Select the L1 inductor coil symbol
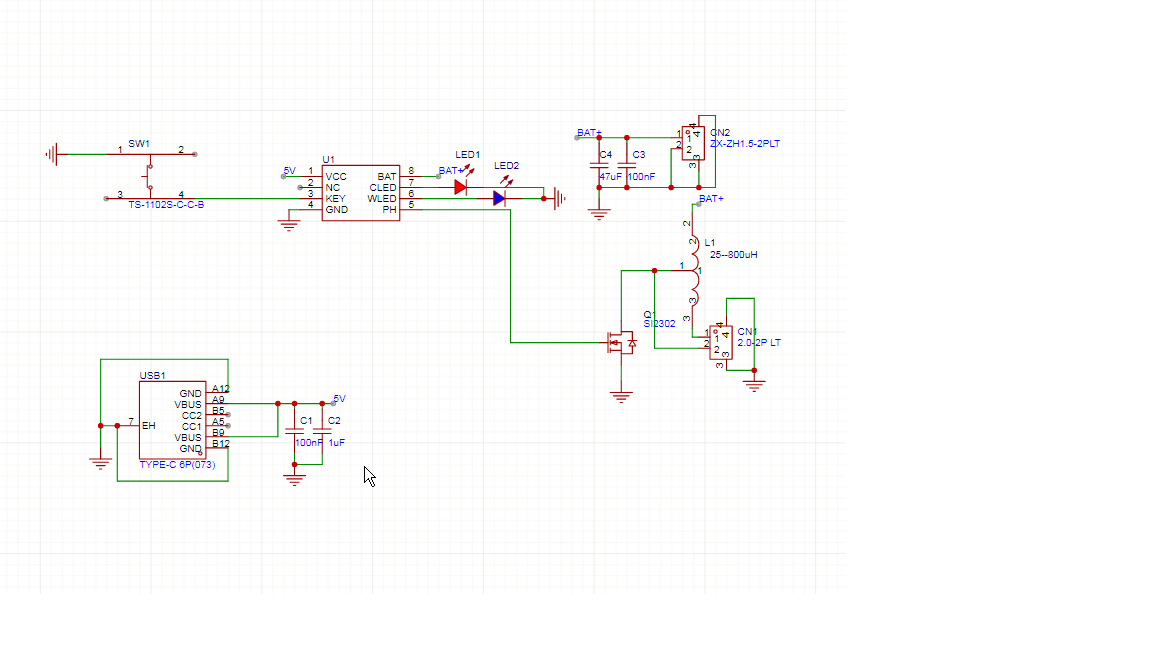The height and width of the screenshot is (648, 1152). [693, 270]
